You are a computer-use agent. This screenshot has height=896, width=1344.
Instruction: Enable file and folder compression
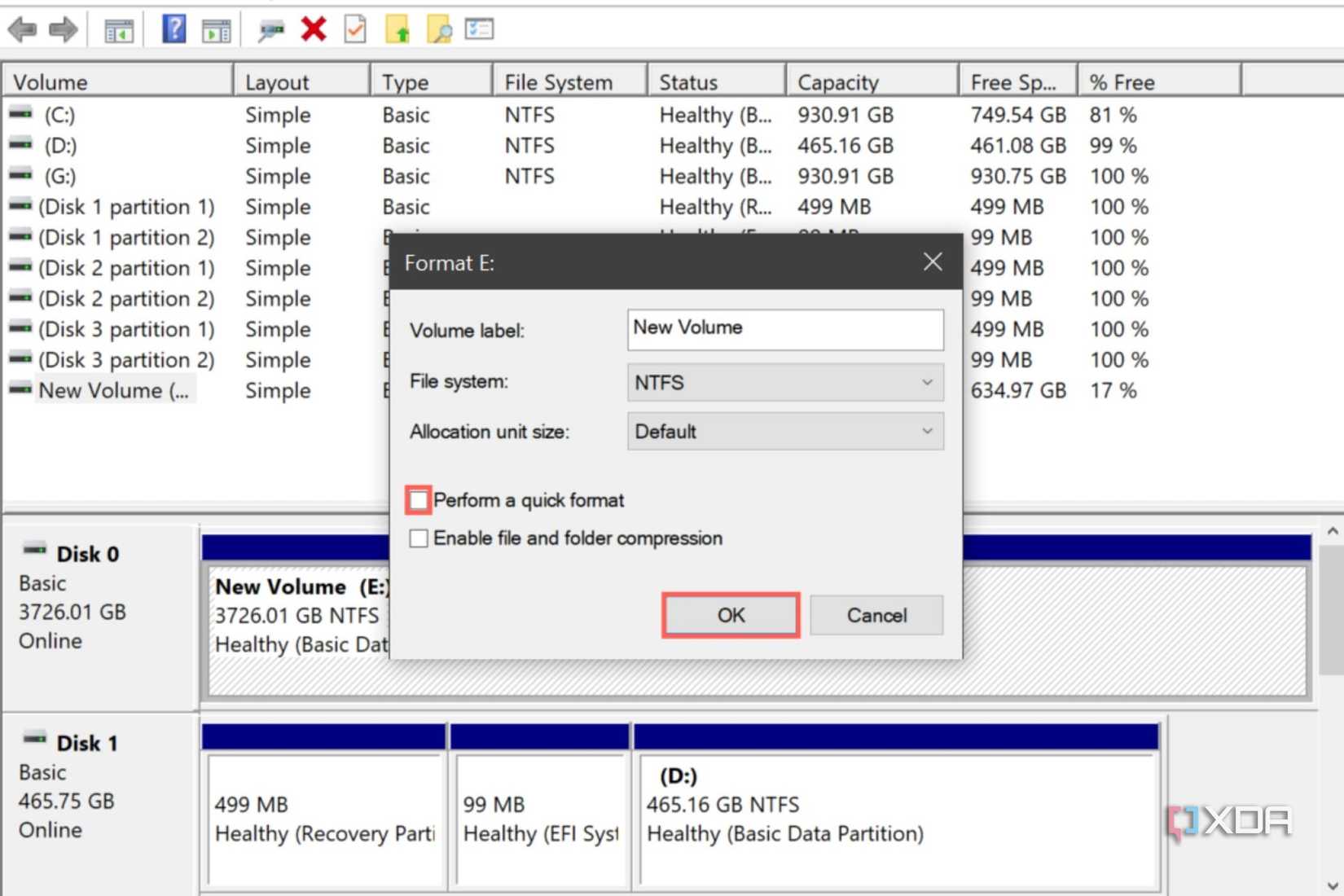coord(418,538)
